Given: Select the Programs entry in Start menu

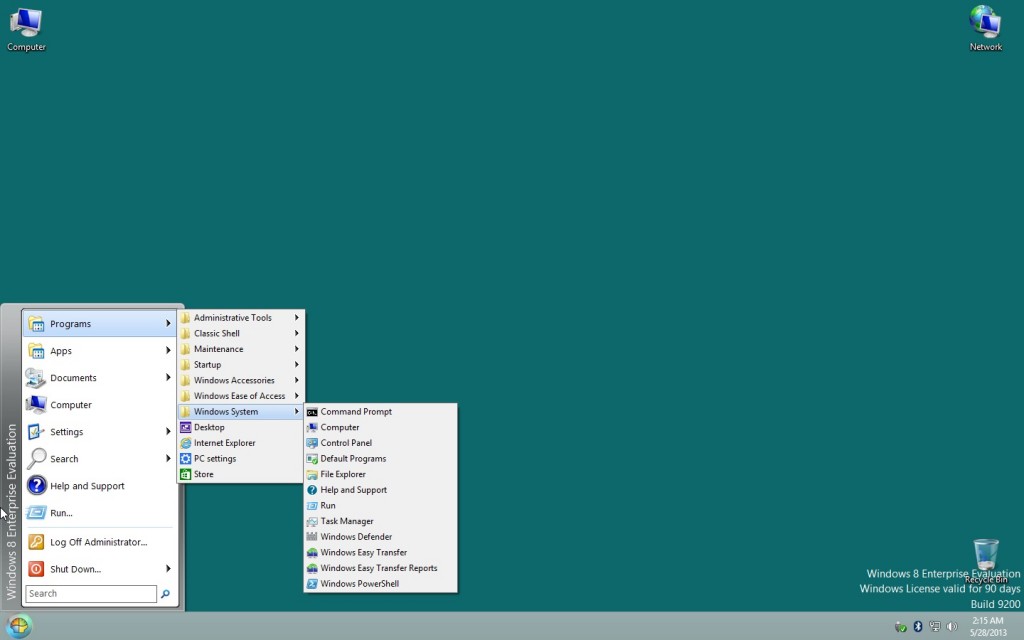Looking at the screenshot, I should 99,324.
